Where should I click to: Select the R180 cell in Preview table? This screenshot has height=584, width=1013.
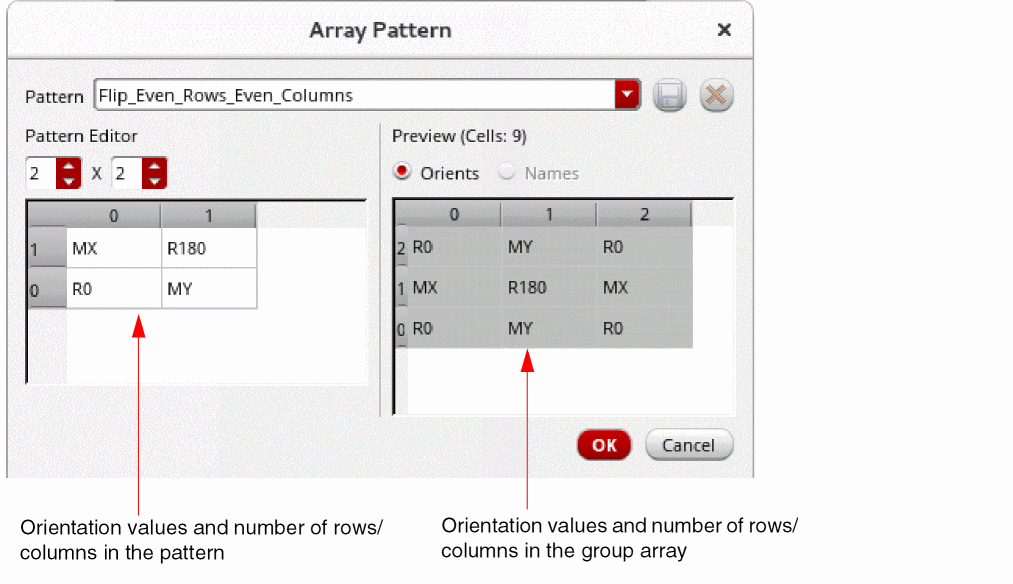[x=548, y=287]
